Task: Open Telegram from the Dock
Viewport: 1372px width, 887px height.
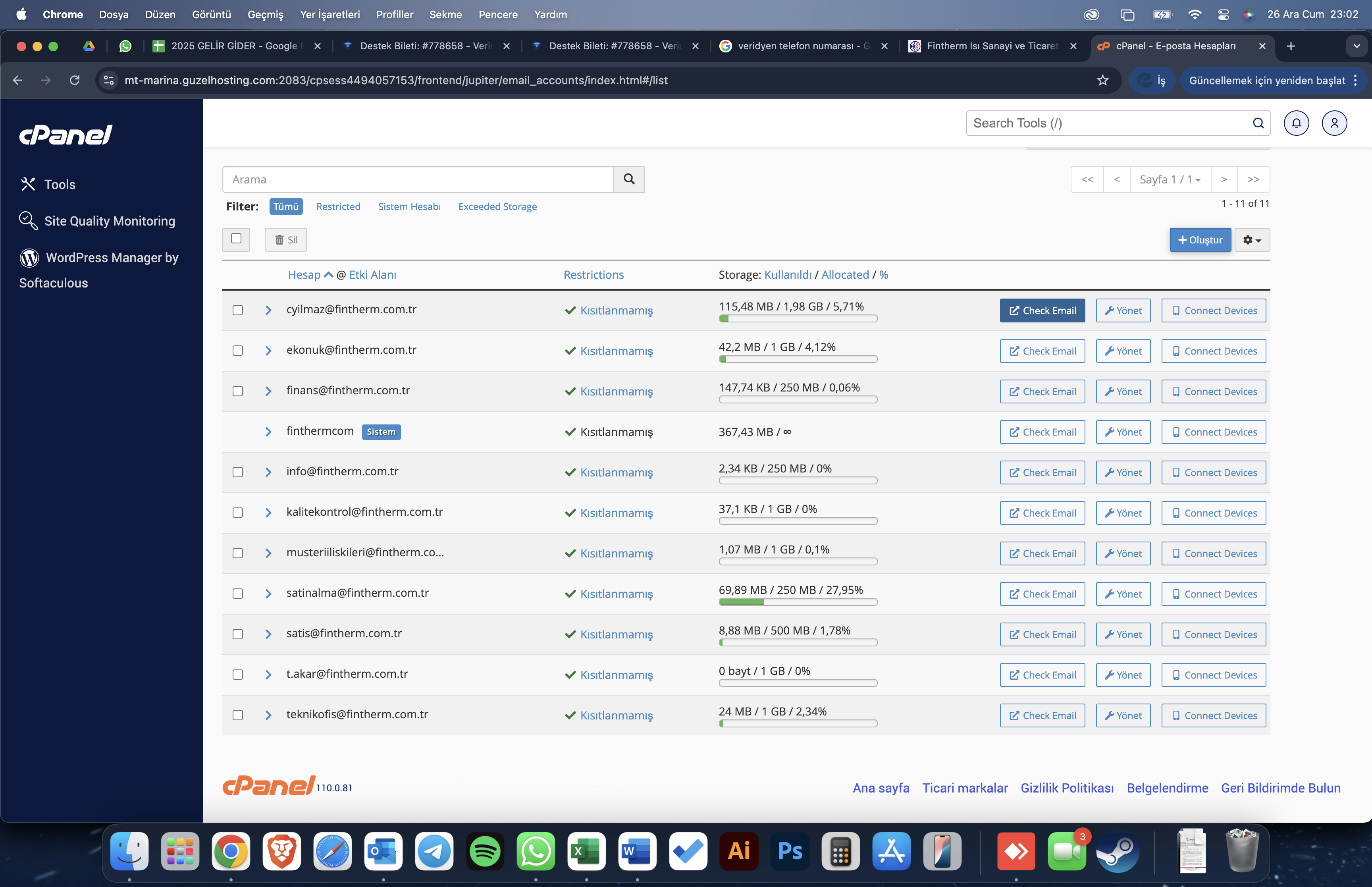Action: tap(434, 851)
